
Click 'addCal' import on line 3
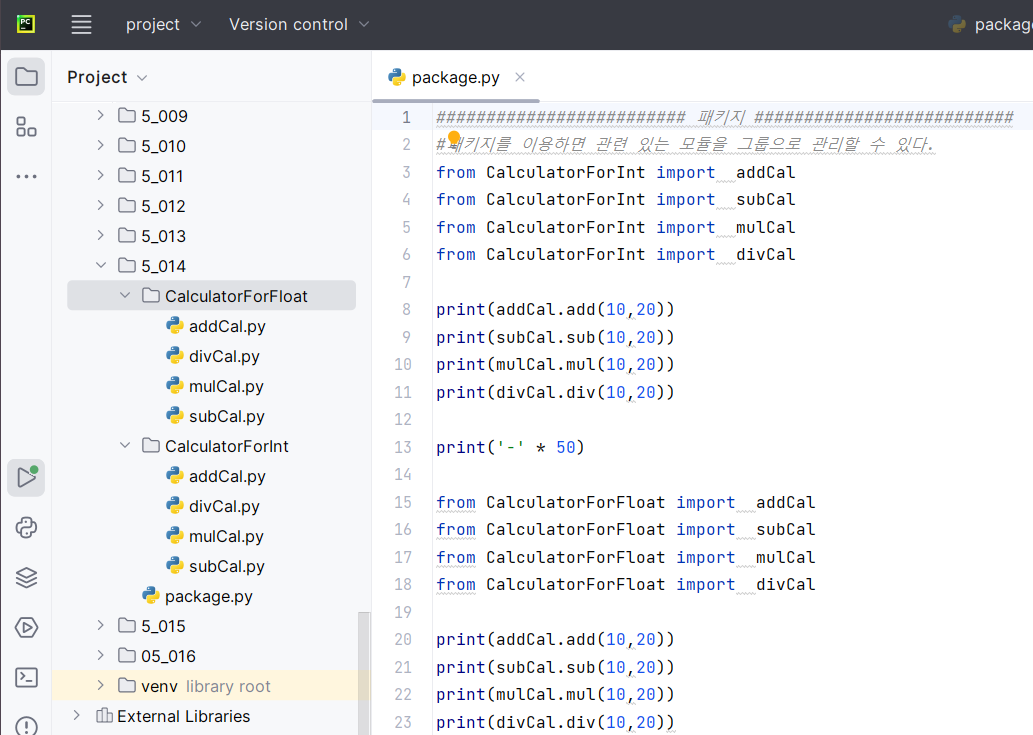pos(766,173)
